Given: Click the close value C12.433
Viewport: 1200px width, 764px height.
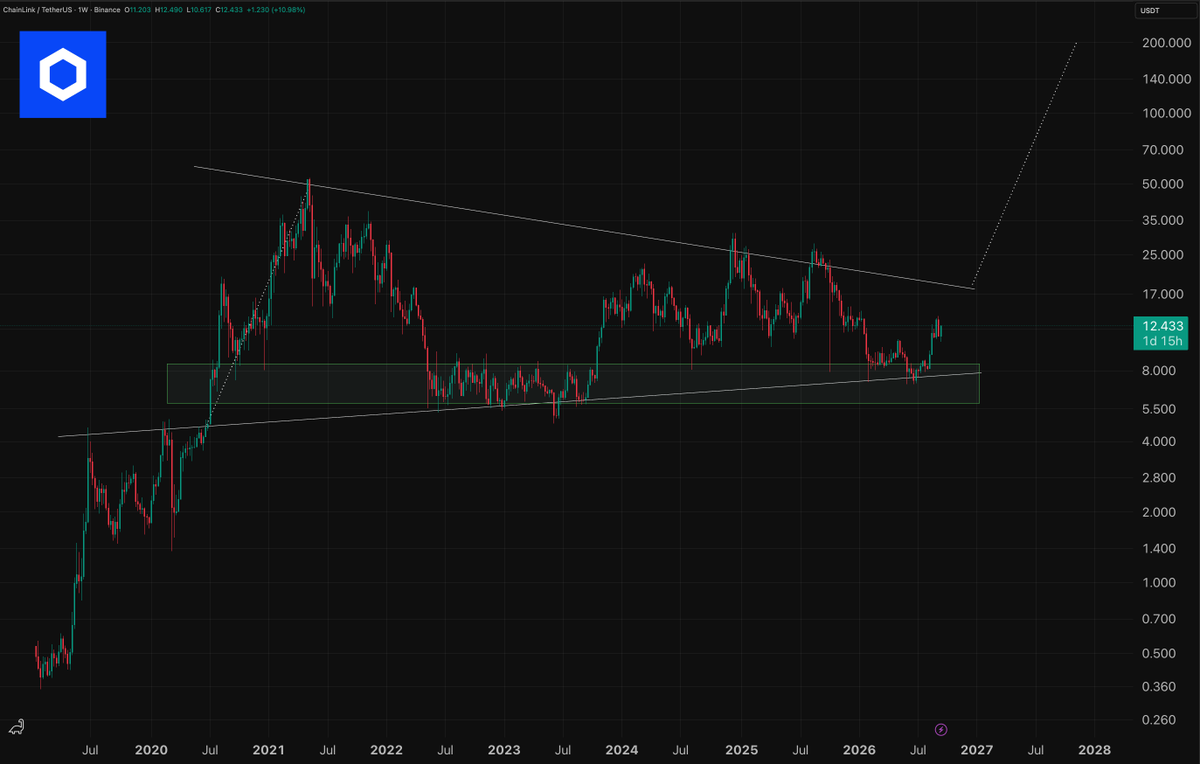Looking at the screenshot, I should point(229,9).
